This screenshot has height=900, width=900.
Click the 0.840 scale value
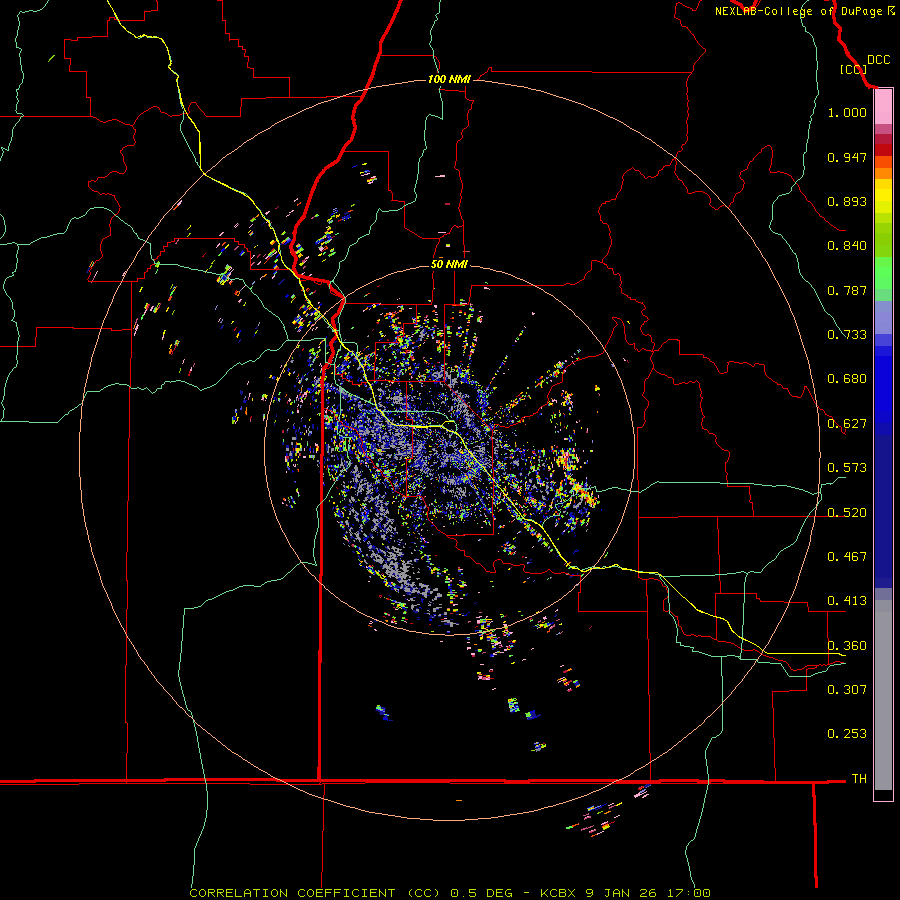847,246
